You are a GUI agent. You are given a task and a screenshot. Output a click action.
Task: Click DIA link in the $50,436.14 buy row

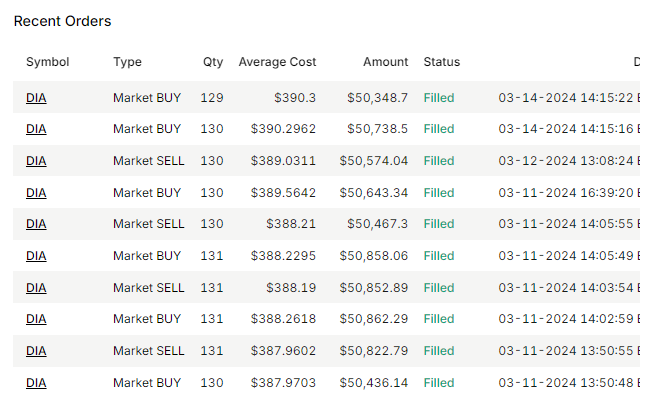coord(36,383)
